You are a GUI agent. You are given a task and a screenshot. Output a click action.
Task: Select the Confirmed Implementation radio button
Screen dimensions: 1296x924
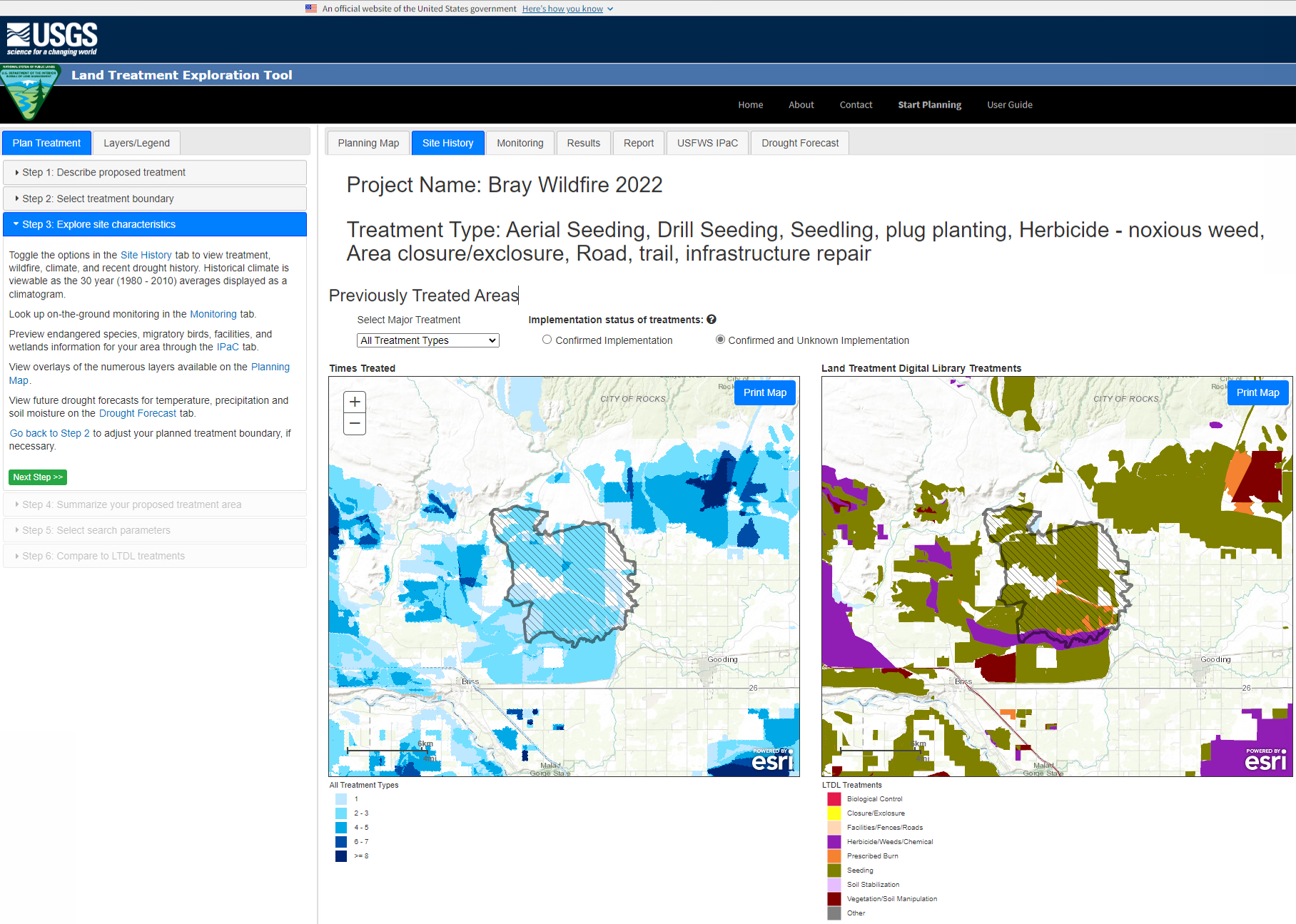547,340
